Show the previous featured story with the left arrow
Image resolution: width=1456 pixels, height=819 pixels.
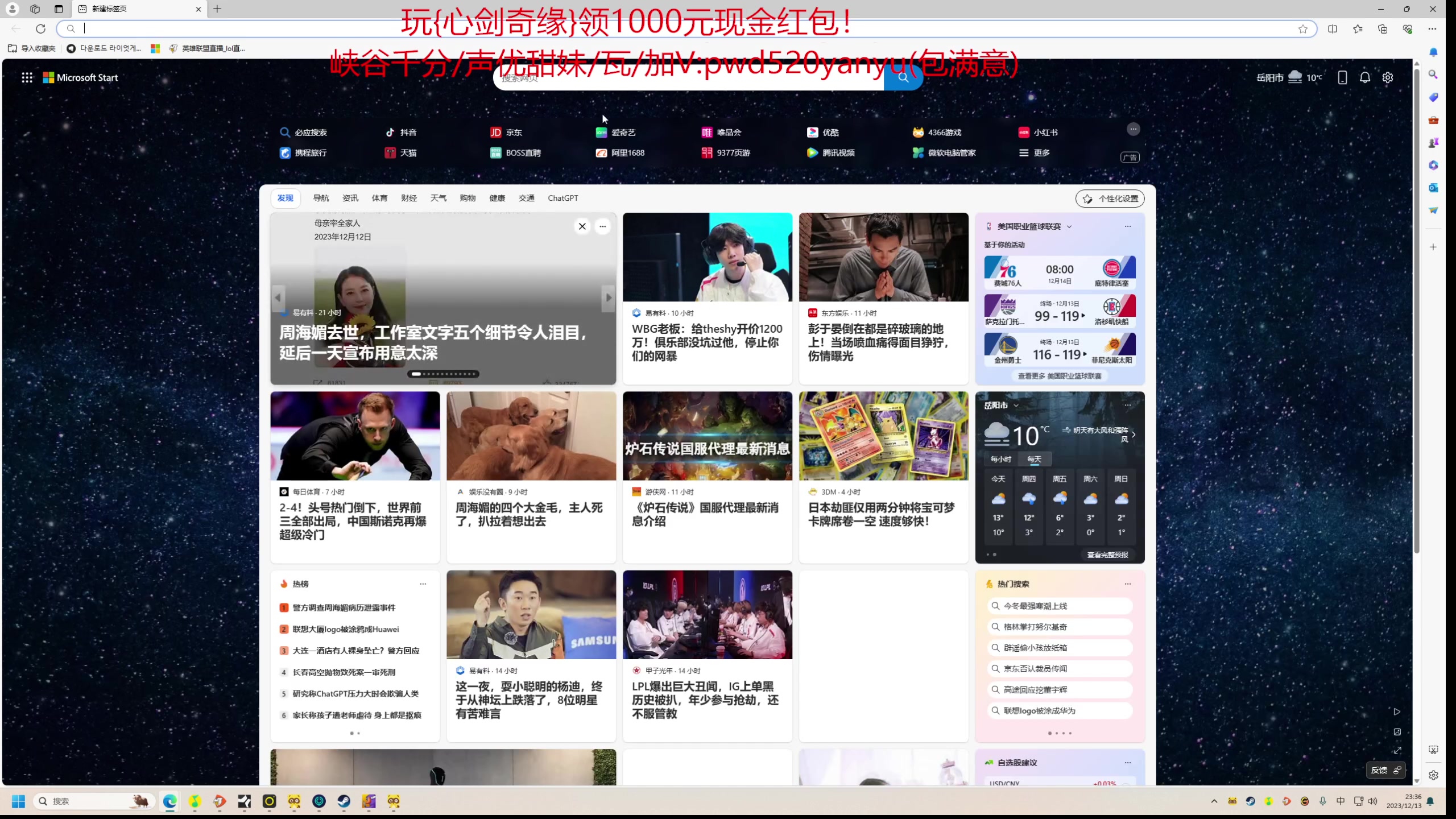click(278, 297)
